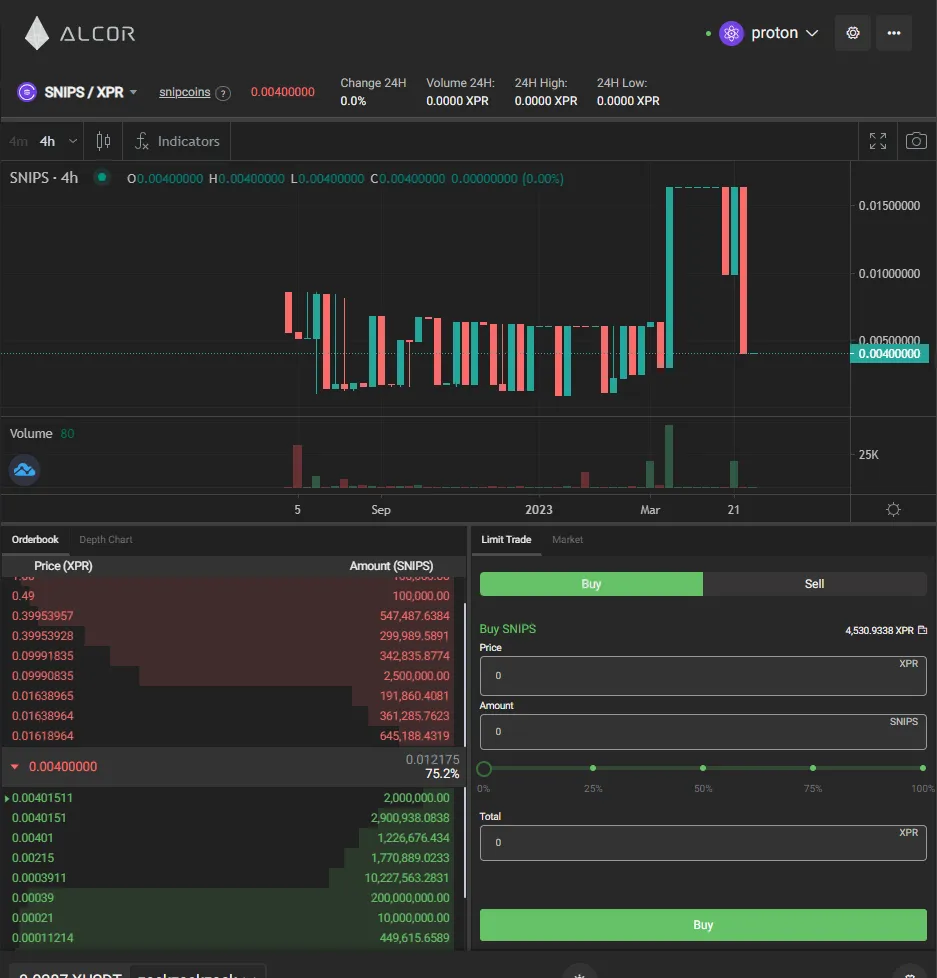Click the Alcor logo

tap(80, 33)
